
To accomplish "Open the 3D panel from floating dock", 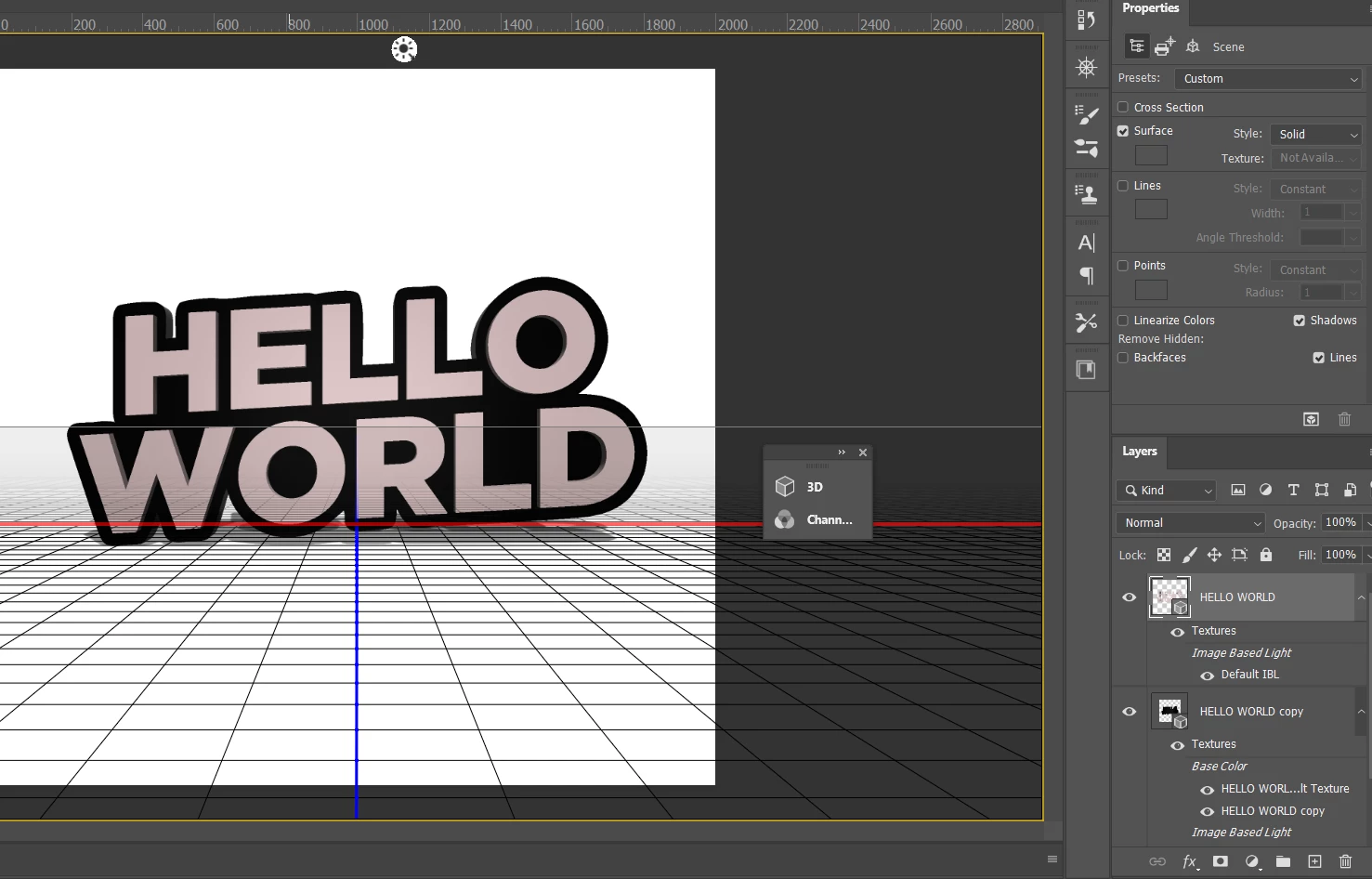I will [800, 487].
